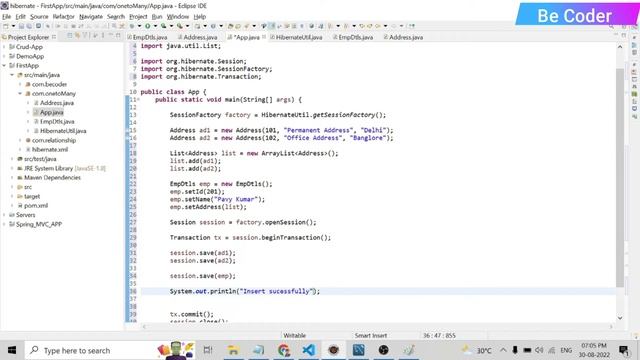Open File Explorer from the taskbar
Screen dimensions: 640x360
pos(233,350)
